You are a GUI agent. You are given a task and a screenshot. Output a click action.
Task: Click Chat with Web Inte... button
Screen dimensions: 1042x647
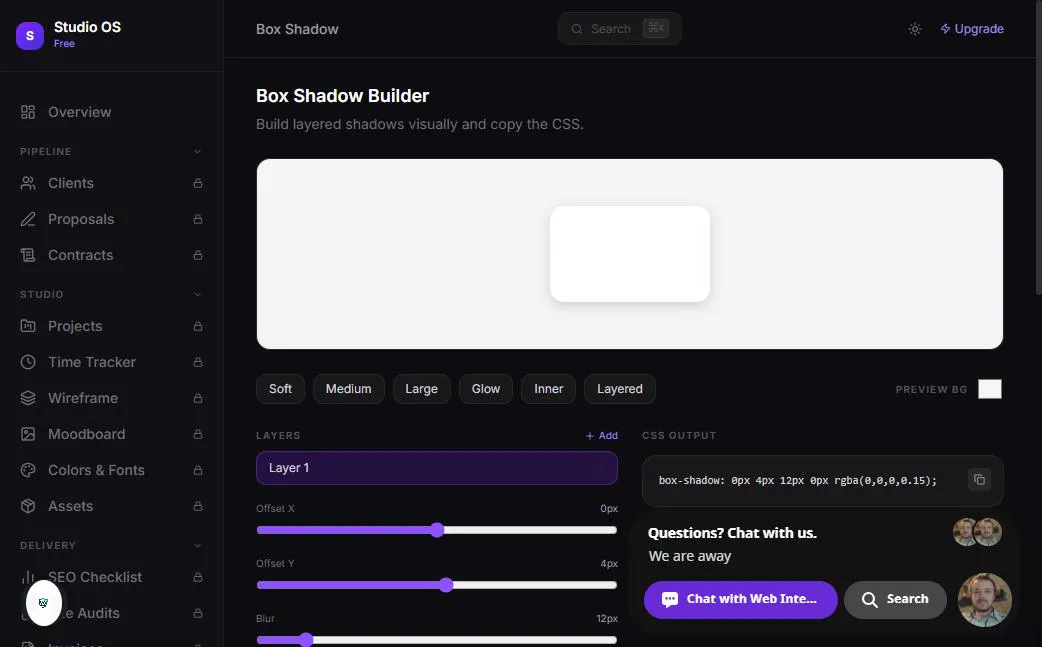click(x=740, y=600)
